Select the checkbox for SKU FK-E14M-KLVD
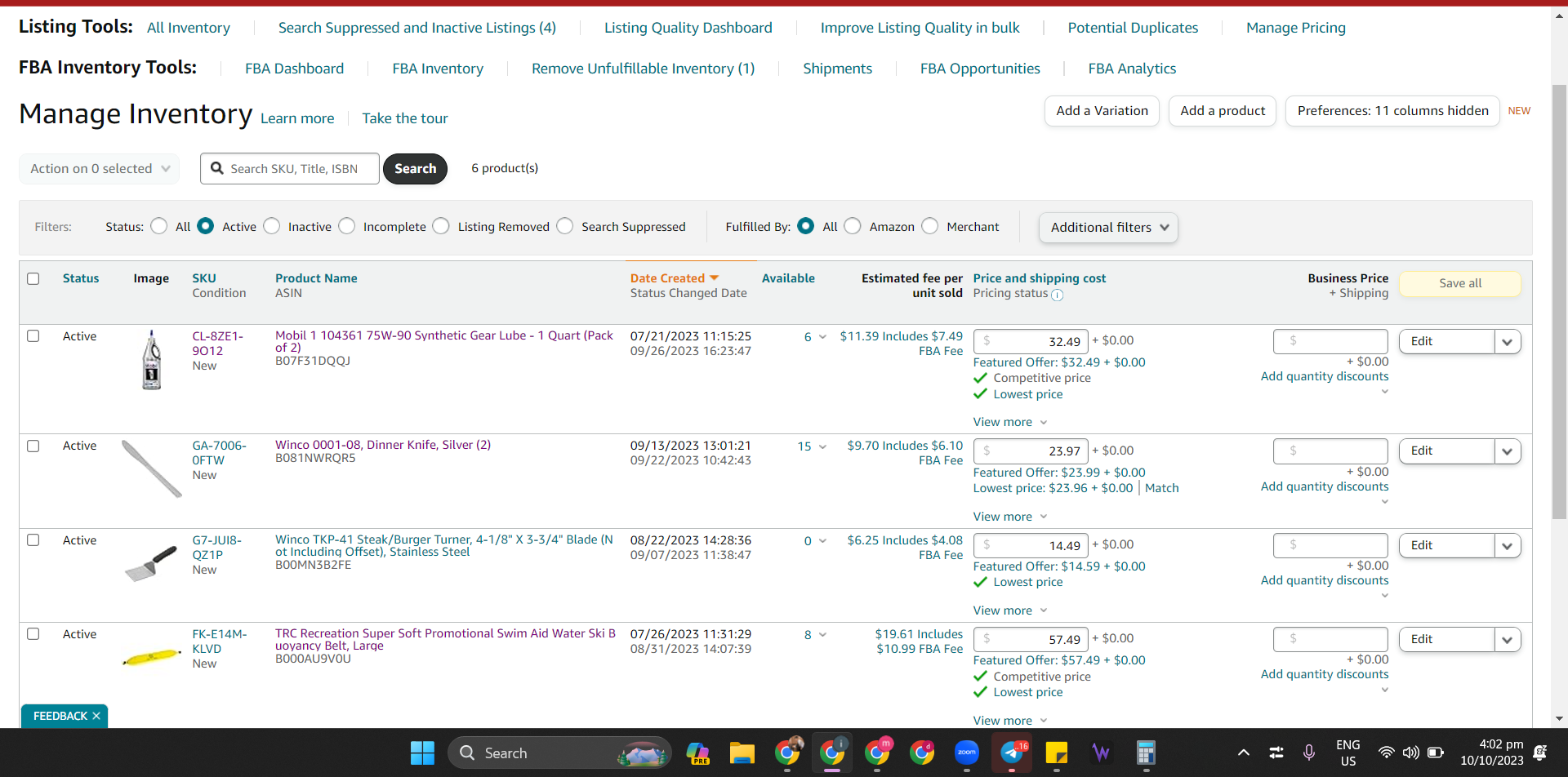 33,633
